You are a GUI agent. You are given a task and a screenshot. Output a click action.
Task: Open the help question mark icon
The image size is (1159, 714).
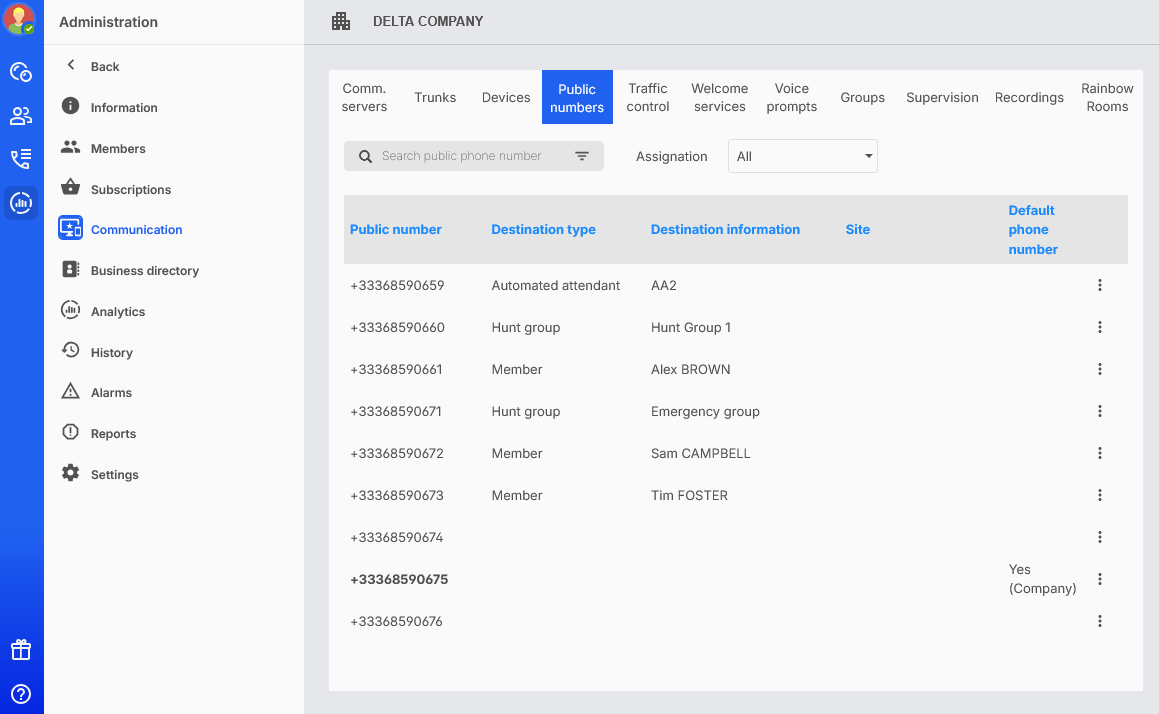point(21,694)
